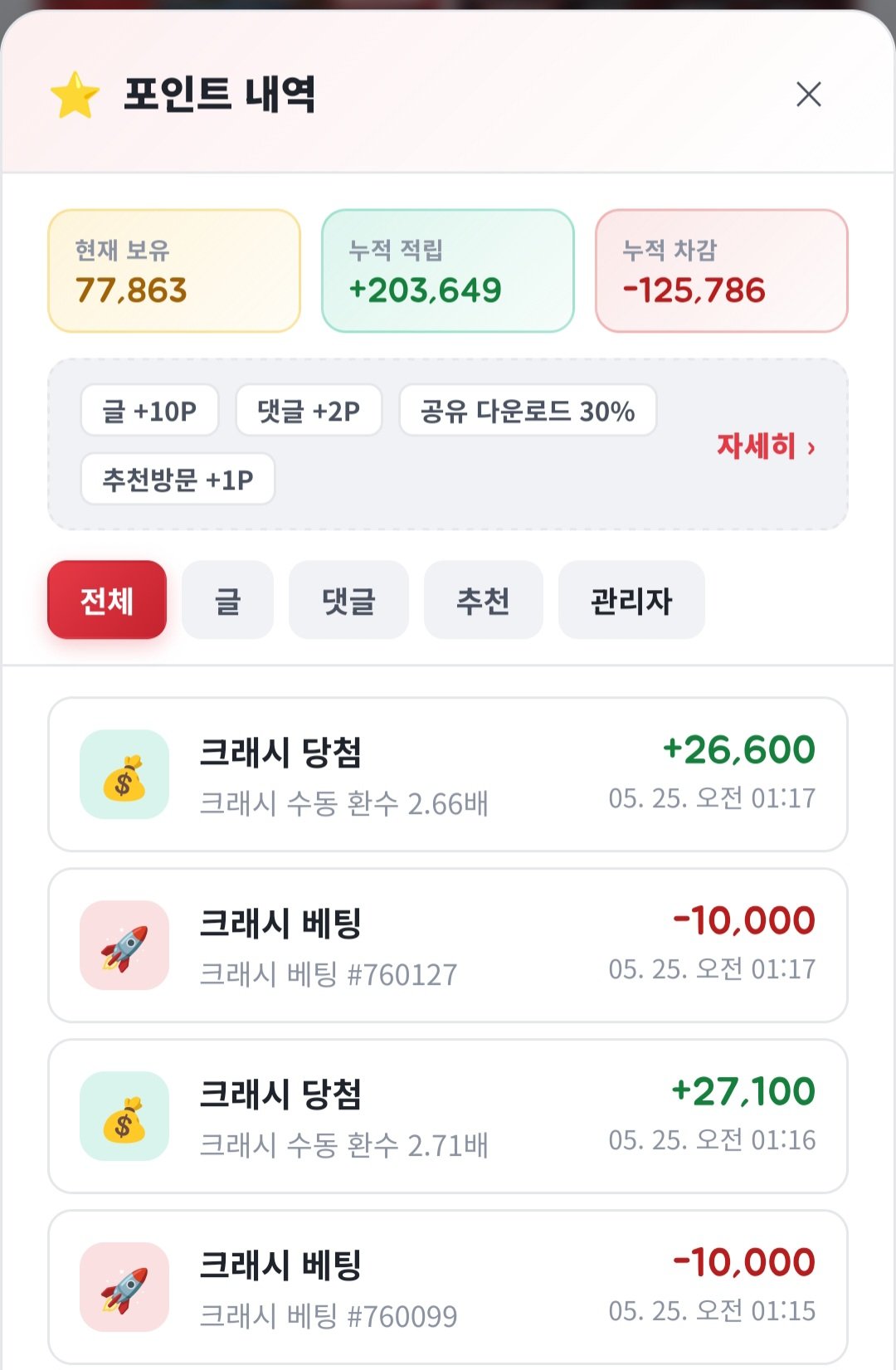Switch to the 추천 filter tab
Viewport: 896px width, 1370px height.
[484, 600]
